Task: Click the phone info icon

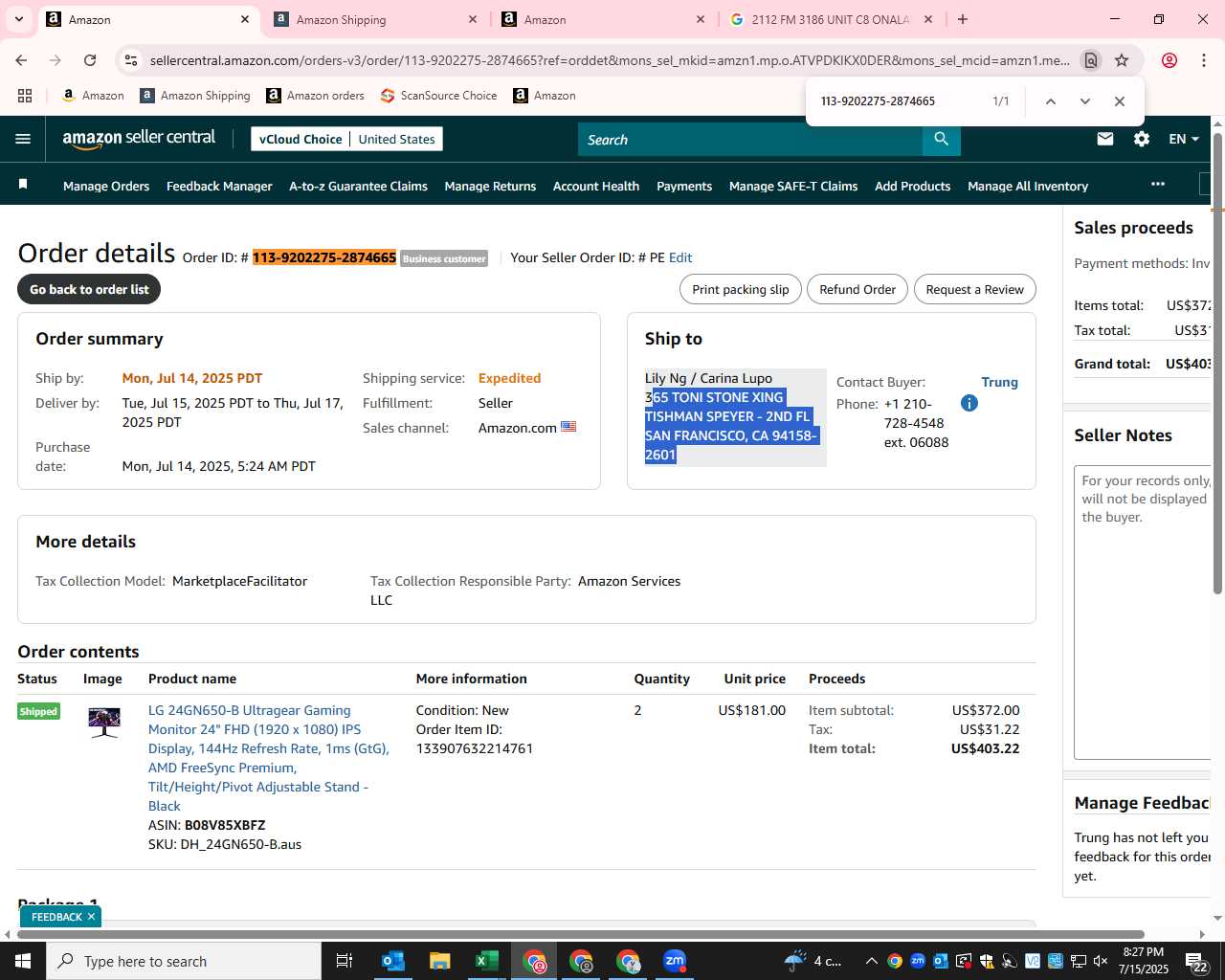Action: coord(969,403)
